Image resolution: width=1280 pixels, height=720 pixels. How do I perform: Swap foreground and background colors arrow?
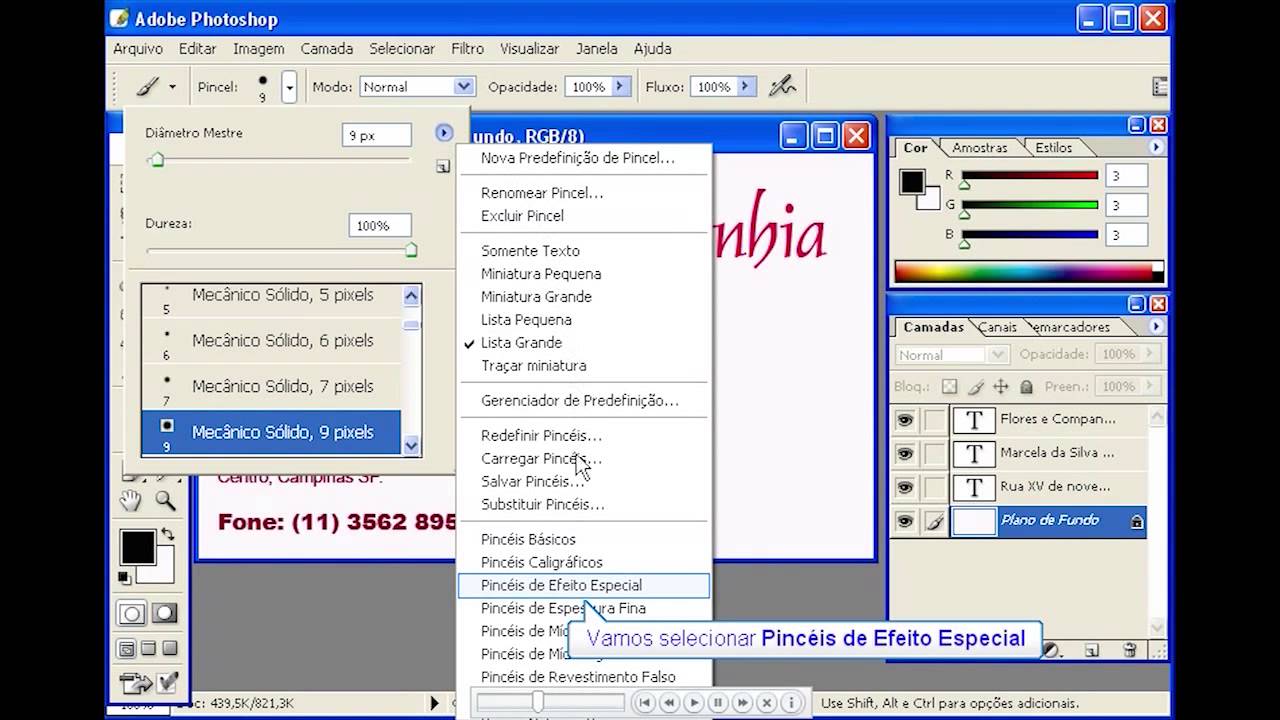tap(167, 535)
